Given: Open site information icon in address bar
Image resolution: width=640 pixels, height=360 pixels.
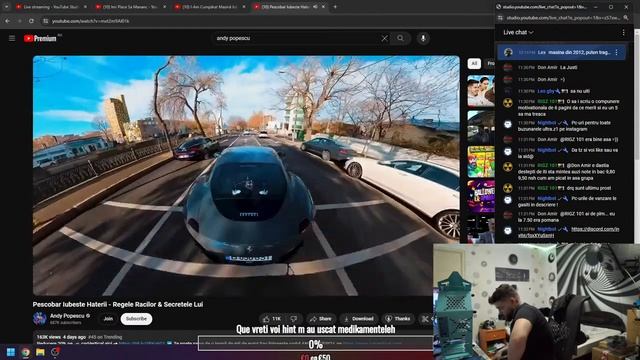Looking at the screenshot, I should [x=46, y=21].
